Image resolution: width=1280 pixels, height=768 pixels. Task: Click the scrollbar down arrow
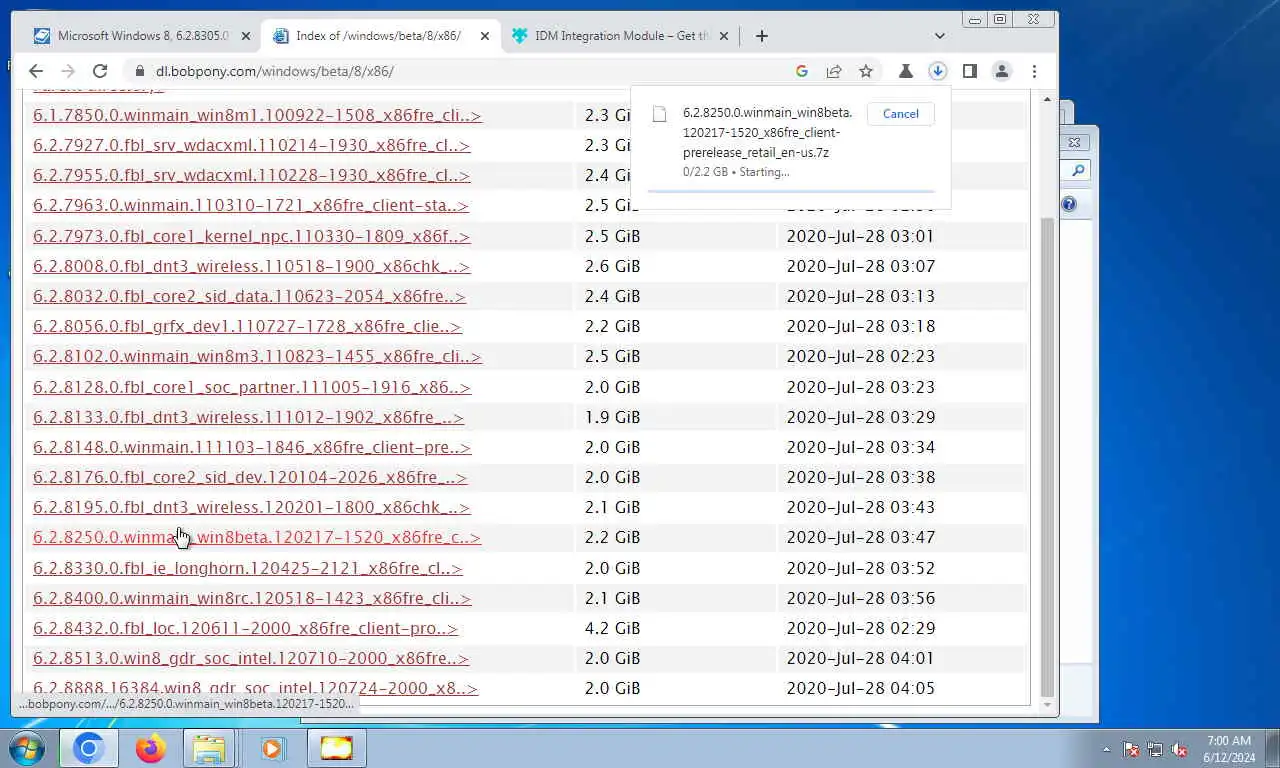(x=1047, y=705)
